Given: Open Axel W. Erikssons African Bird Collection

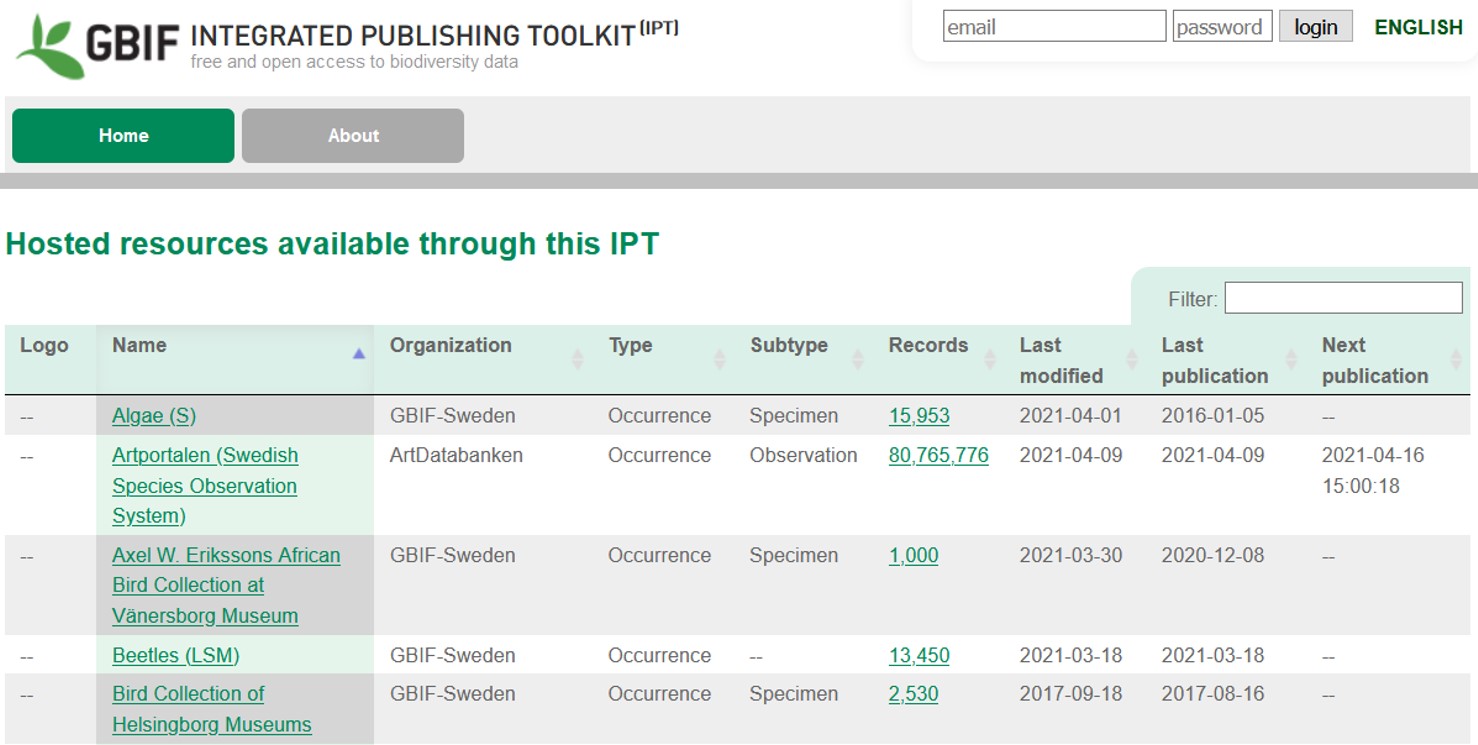Looking at the screenshot, I should [226, 585].
